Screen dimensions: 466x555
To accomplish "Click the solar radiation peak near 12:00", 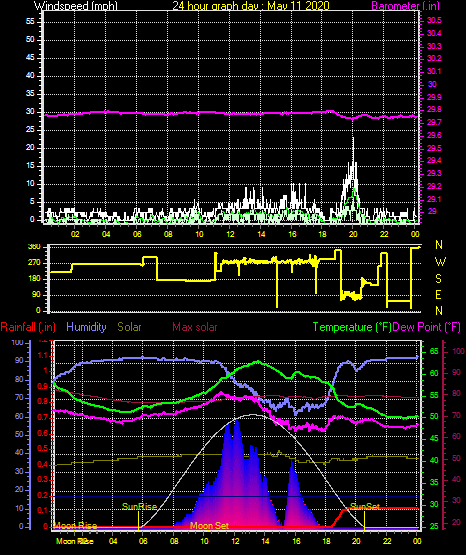I will click(x=237, y=421).
